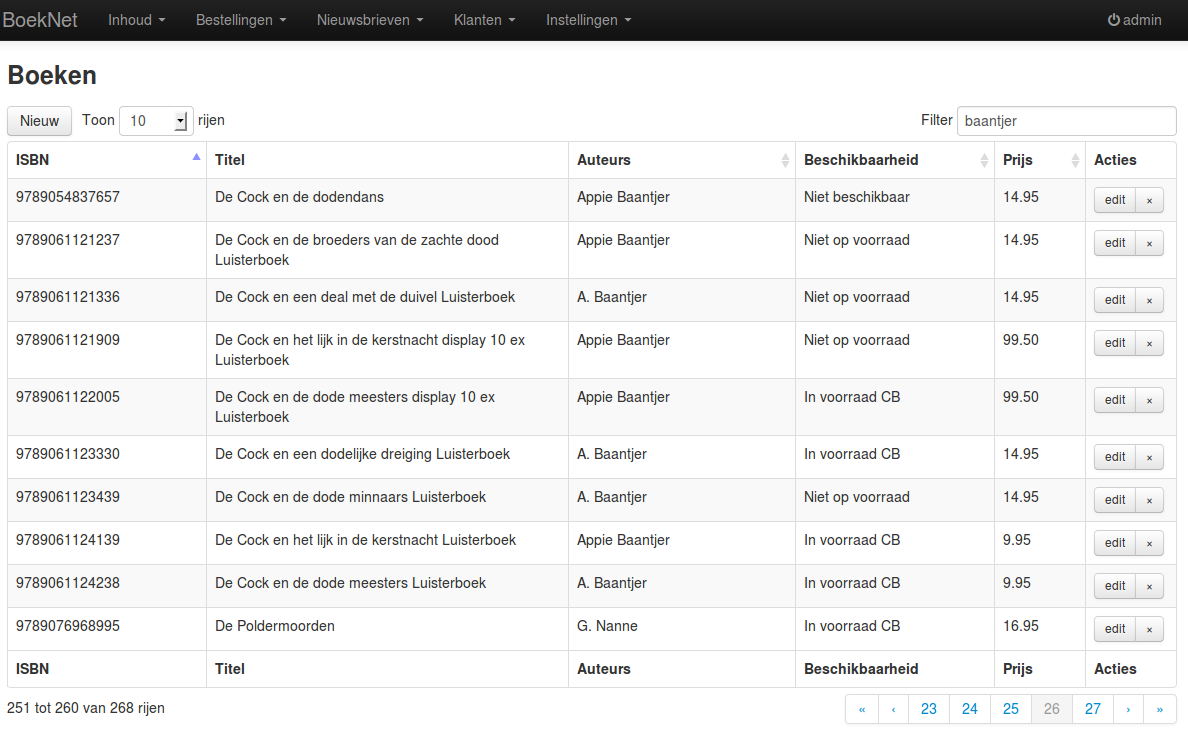
Task: Edit De Cock en de dode minnaars
Action: click(x=1115, y=500)
